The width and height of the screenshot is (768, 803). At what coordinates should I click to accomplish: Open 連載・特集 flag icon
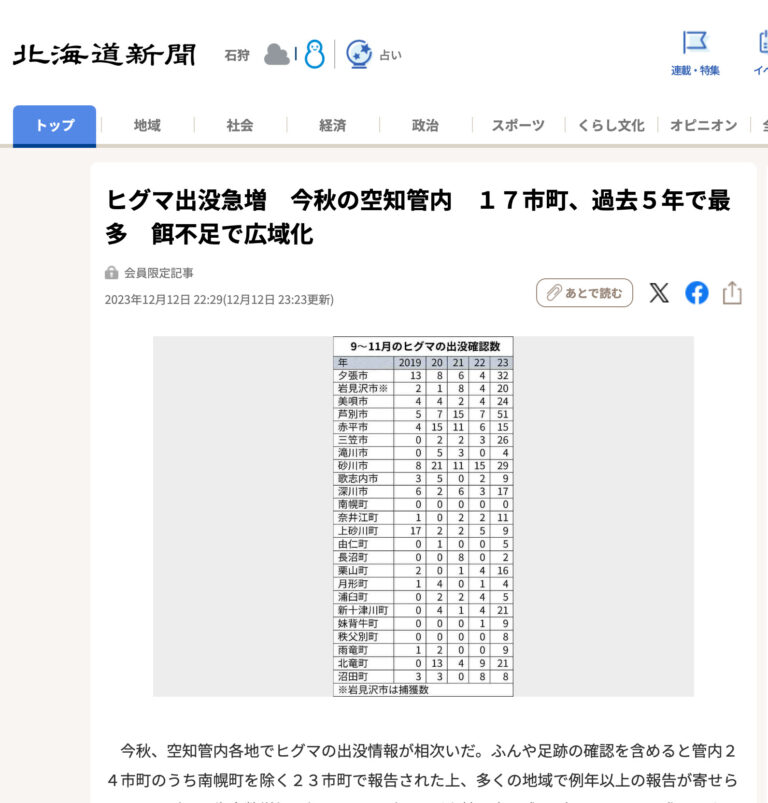pos(695,43)
